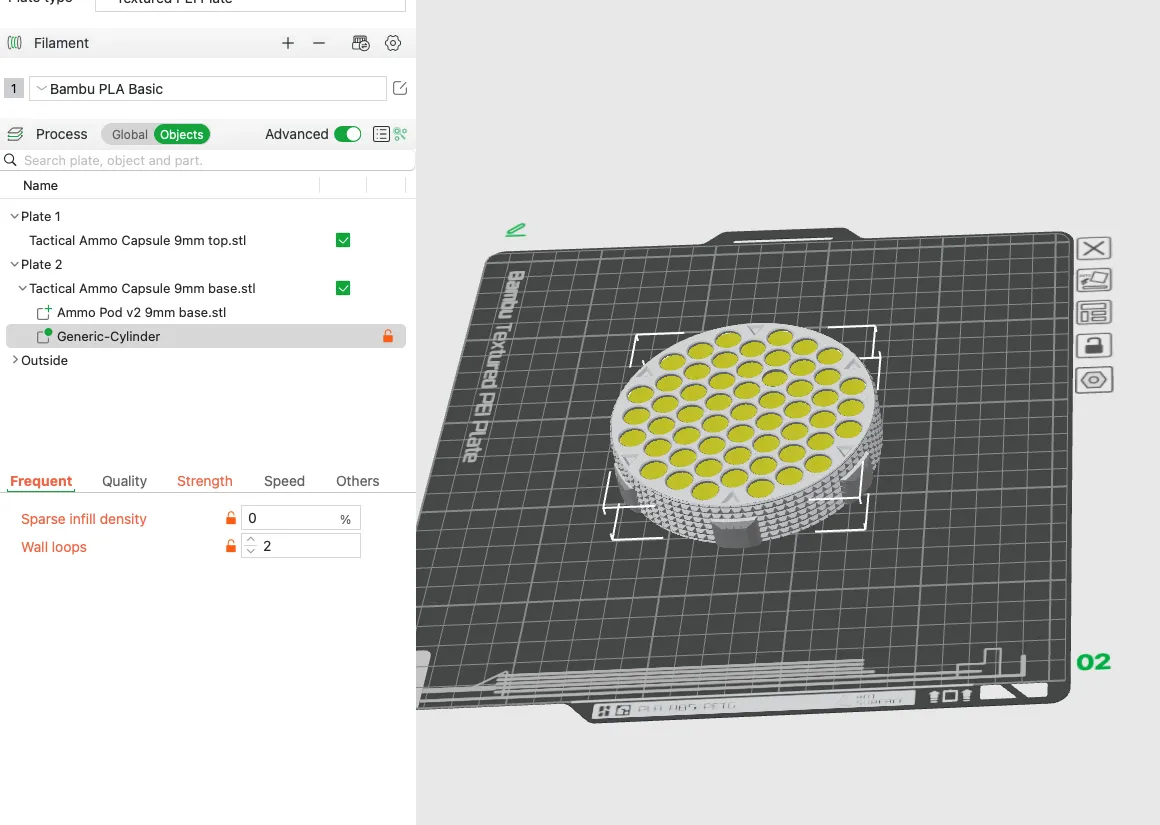Screen dimensions: 1160x825
Task: Switch Process view to Global
Action: (x=129, y=134)
